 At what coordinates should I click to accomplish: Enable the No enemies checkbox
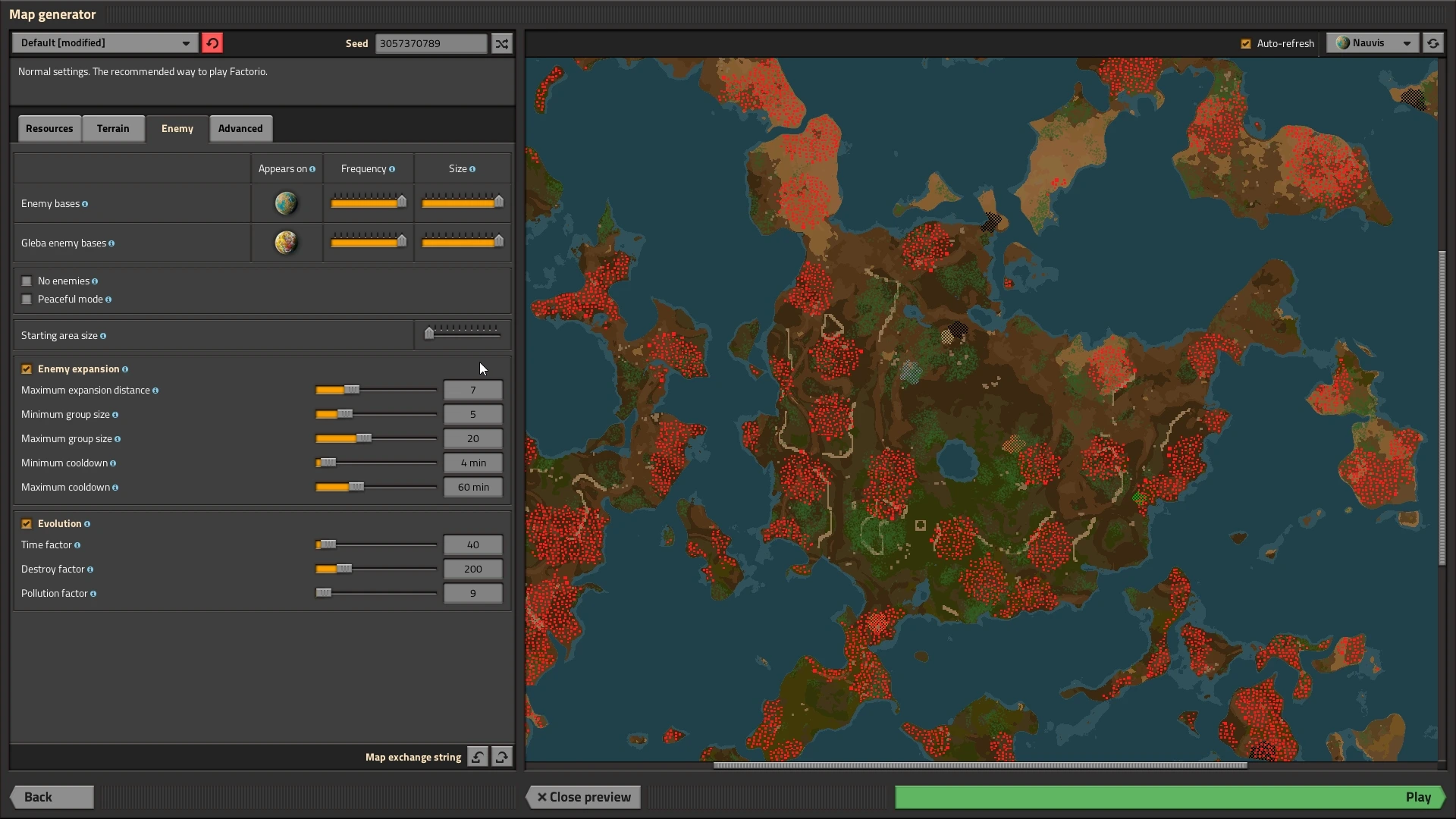point(27,281)
